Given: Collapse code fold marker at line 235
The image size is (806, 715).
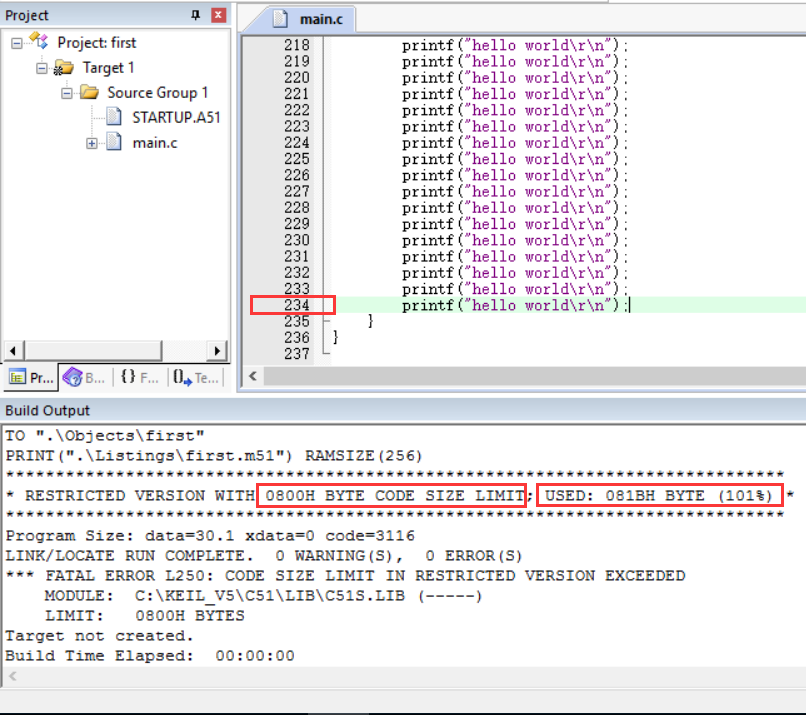Looking at the screenshot, I should (x=326, y=321).
